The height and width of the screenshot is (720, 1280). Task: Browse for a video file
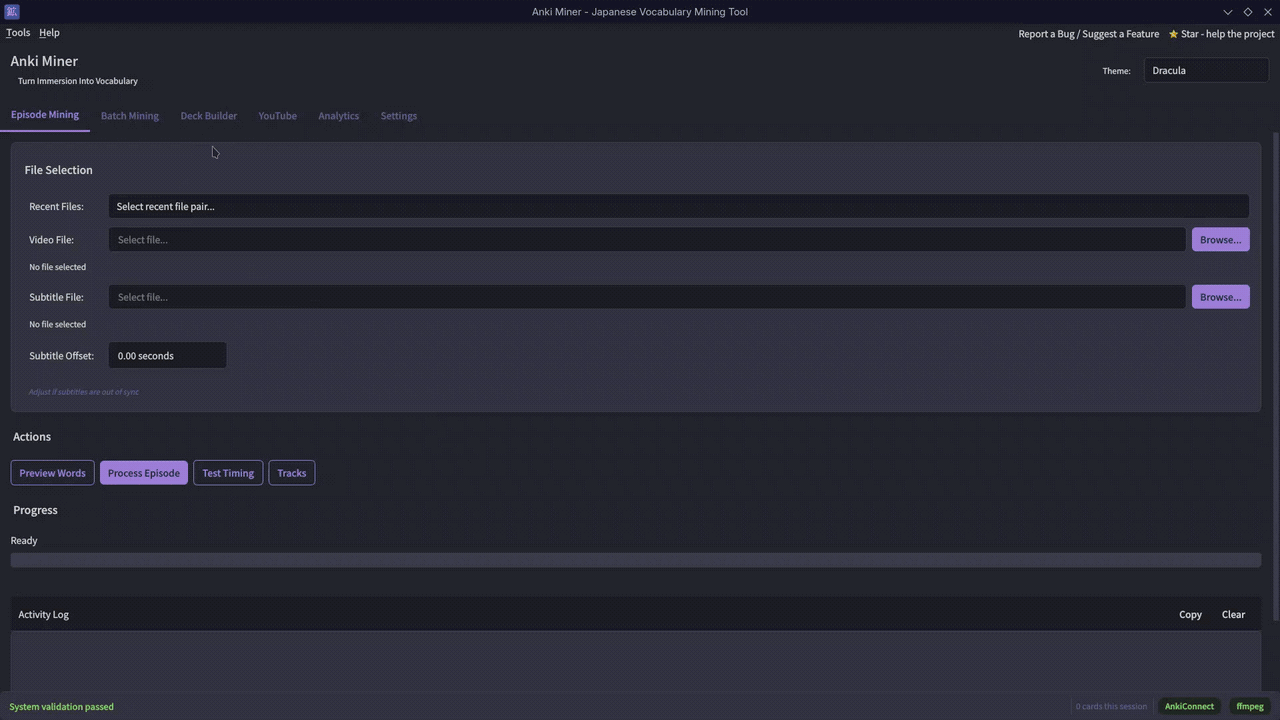coord(1220,240)
